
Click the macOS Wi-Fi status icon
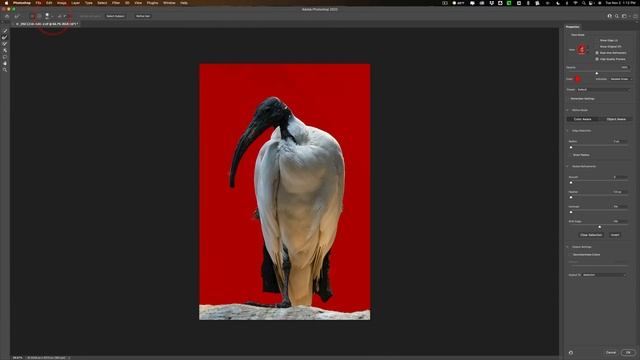point(576,3)
